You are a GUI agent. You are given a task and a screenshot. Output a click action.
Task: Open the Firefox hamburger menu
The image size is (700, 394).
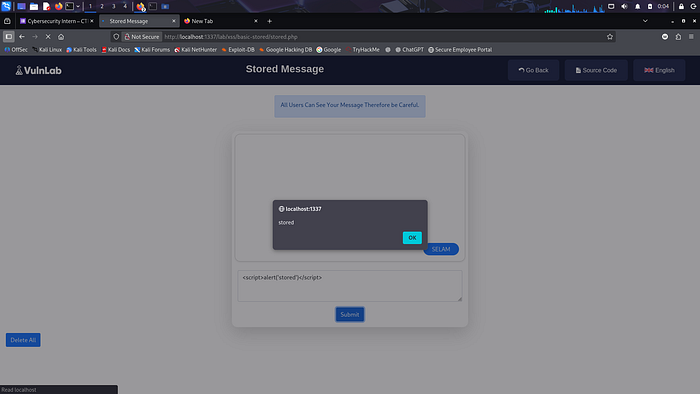point(691,37)
